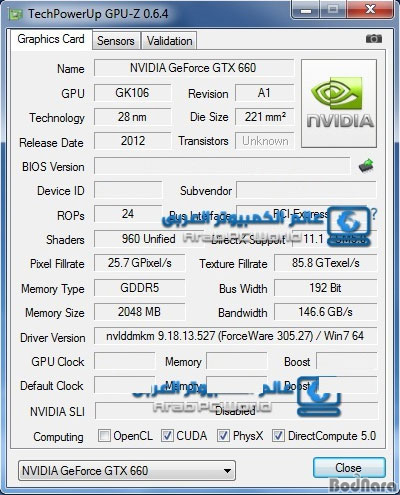The width and height of the screenshot is (400, 495).
Task: Select the Graphics Card tab
Action: click(x=51, y=39)
